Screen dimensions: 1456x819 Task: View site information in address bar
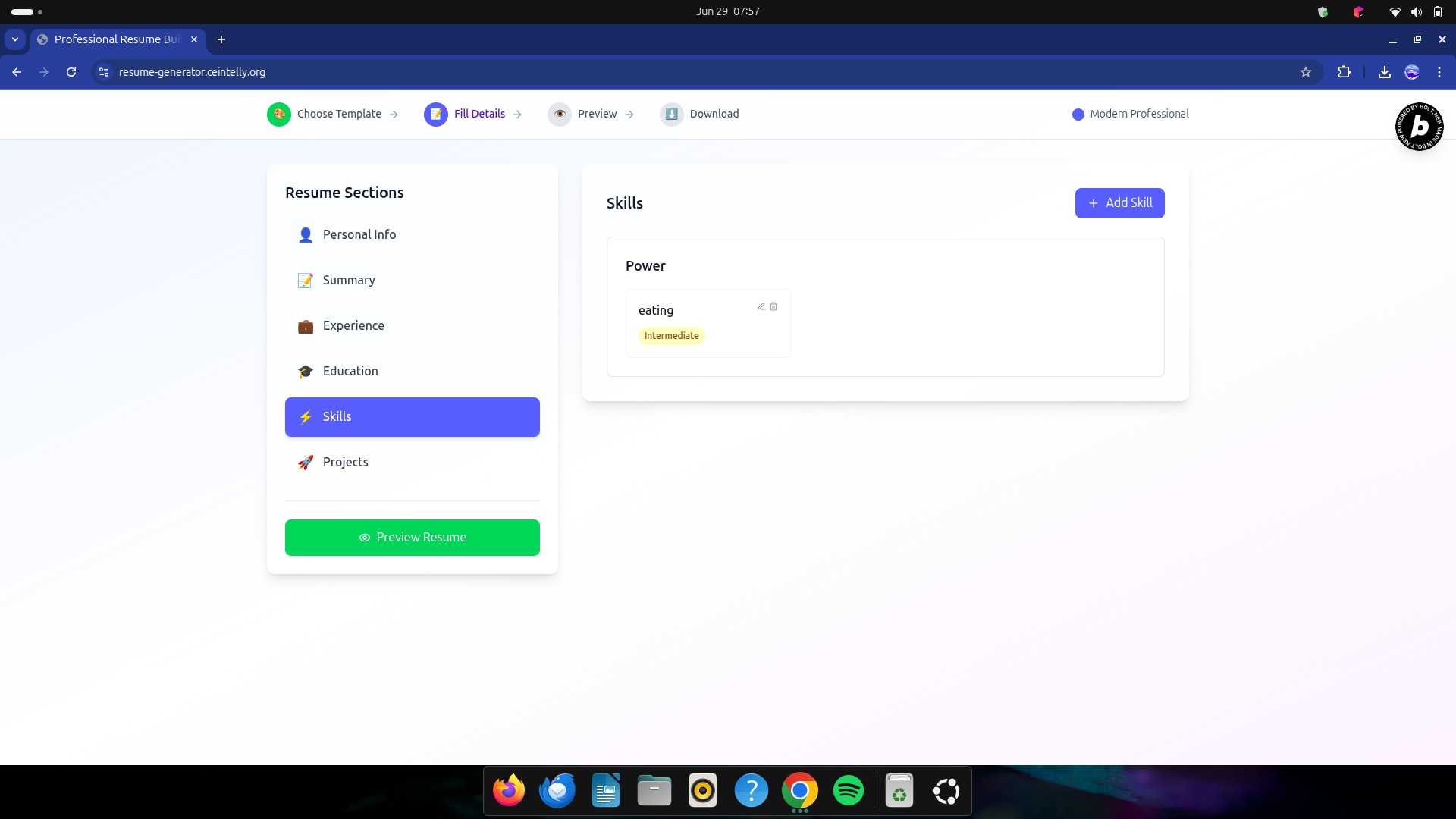[x=104, y=72]
